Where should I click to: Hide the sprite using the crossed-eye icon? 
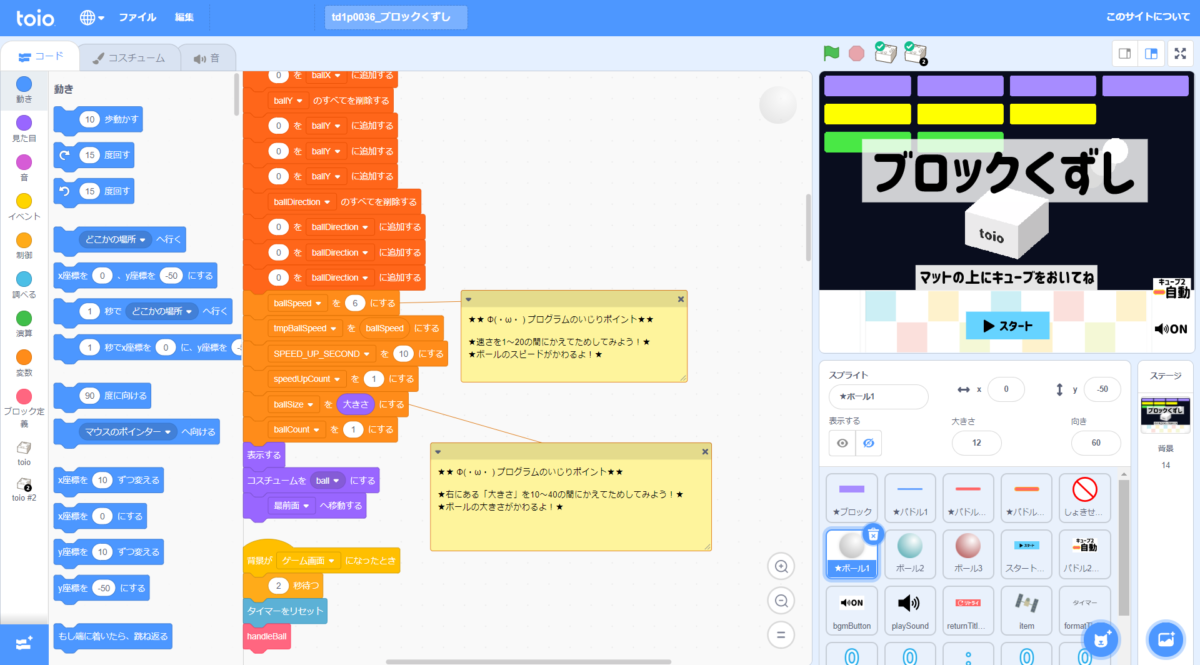869,443
